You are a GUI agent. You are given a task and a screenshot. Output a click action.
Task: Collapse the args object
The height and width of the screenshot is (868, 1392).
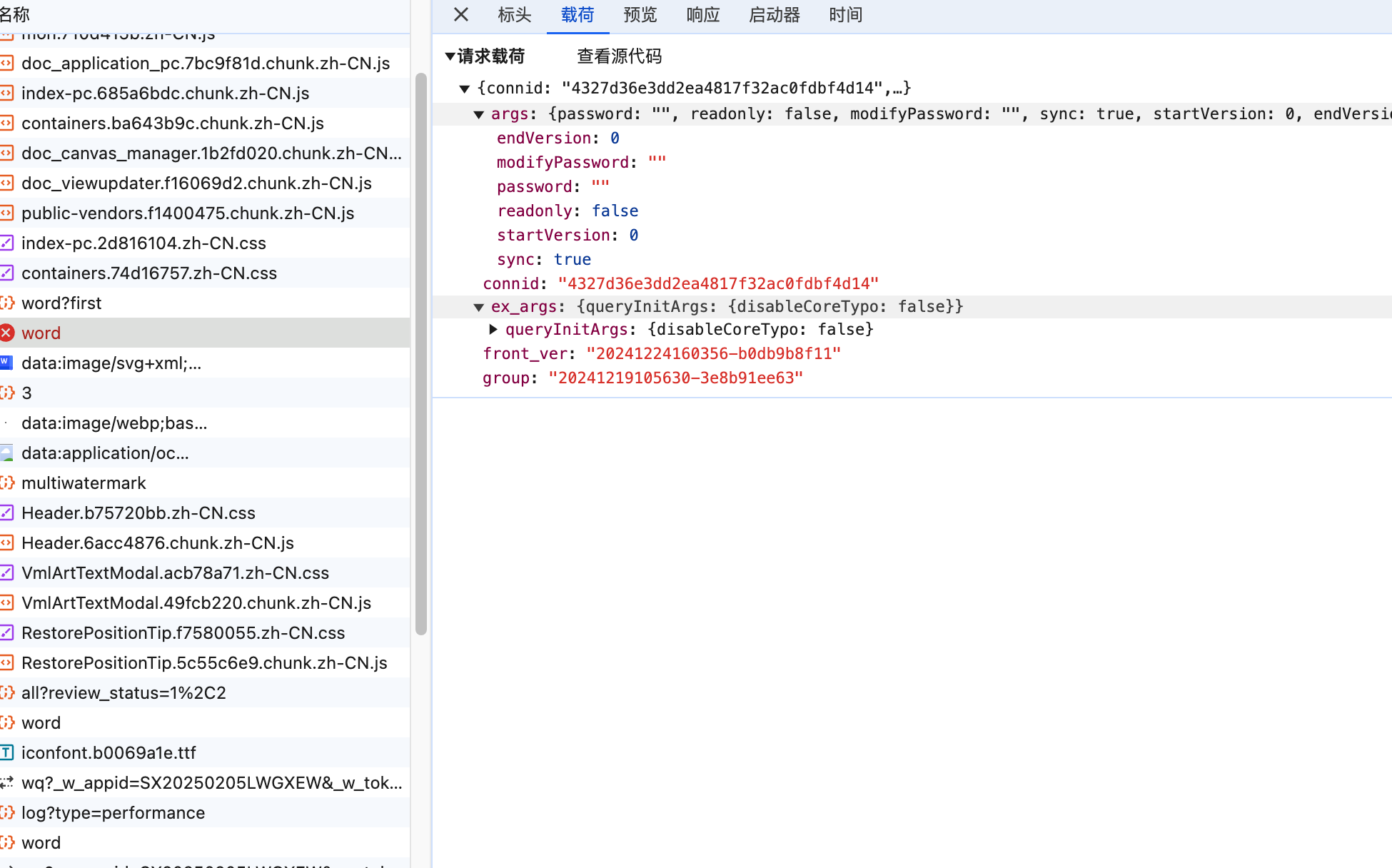coord(479,114)
